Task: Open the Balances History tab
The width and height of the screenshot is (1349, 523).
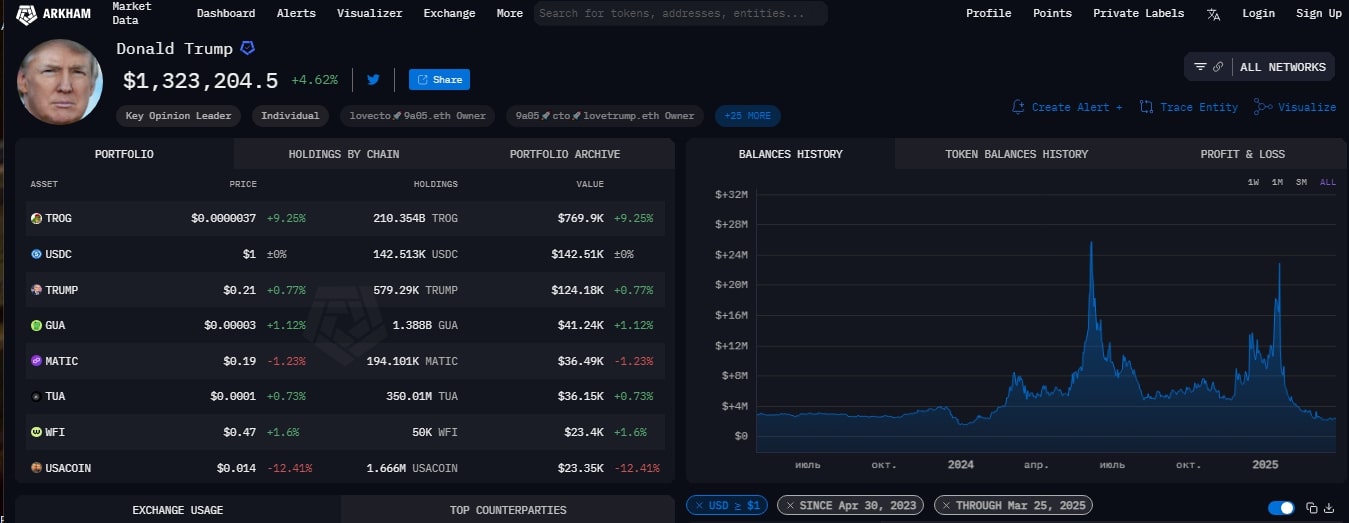Action: click(x=790, y=154)
